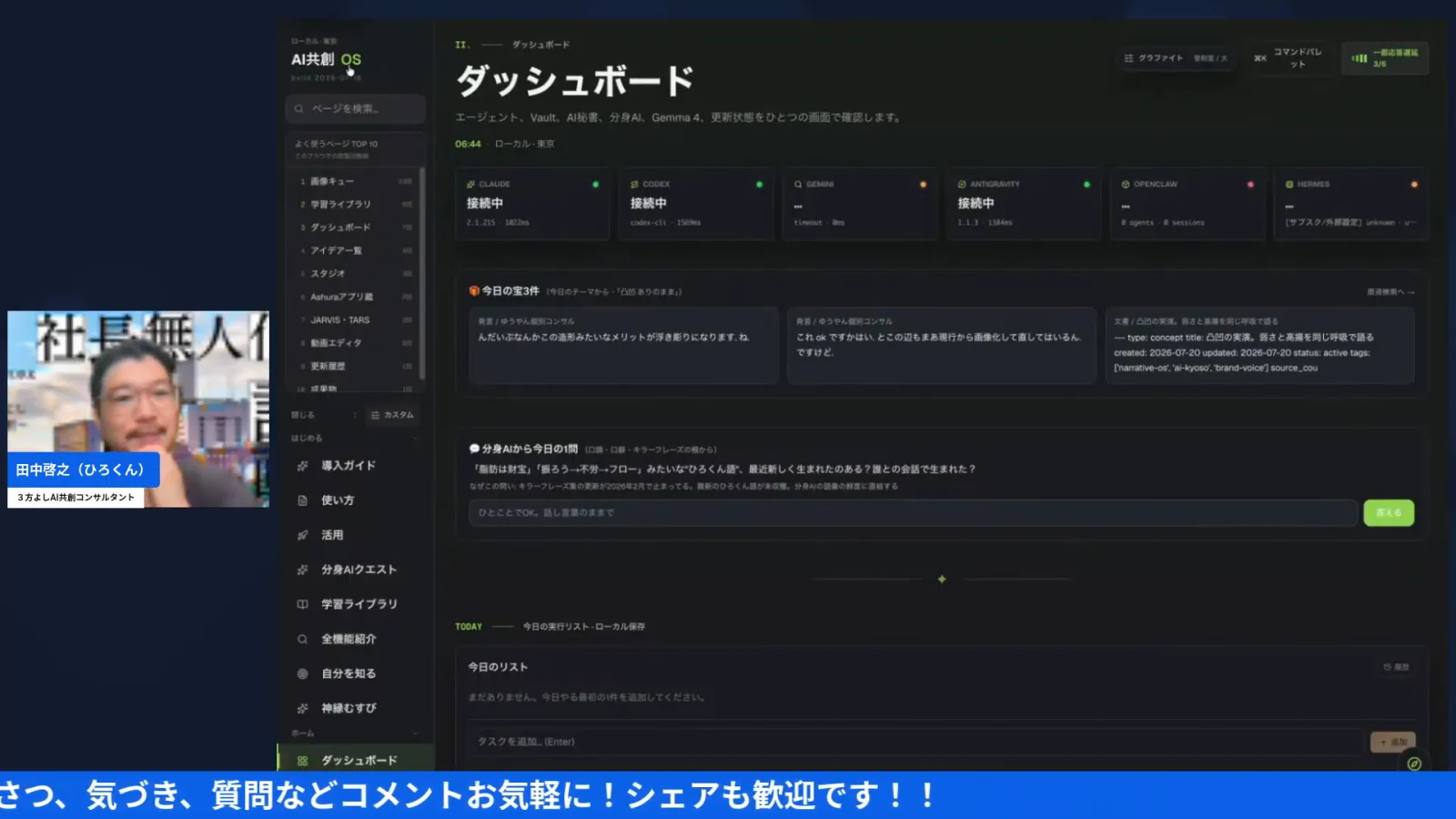Click the カスタム customize button
This screenshot has height=819, width=1456.
392,415
